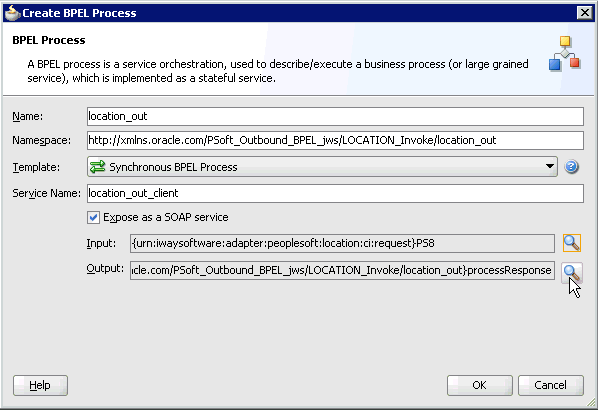This screenshot has width=598, height=410.
Task: Click the Input: label
Action: click(x=101, y=243)
